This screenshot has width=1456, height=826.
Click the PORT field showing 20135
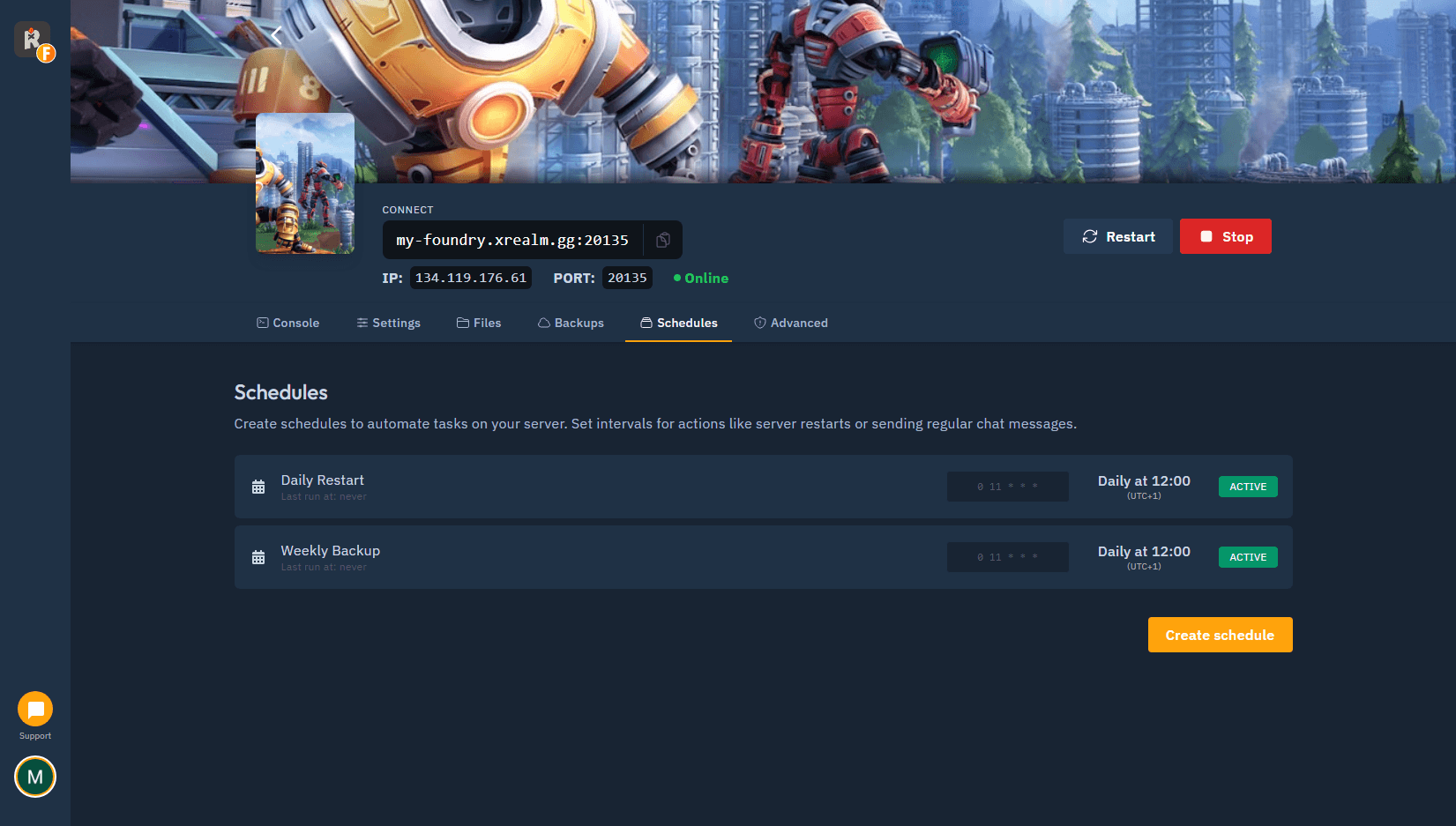pos(627,278)
